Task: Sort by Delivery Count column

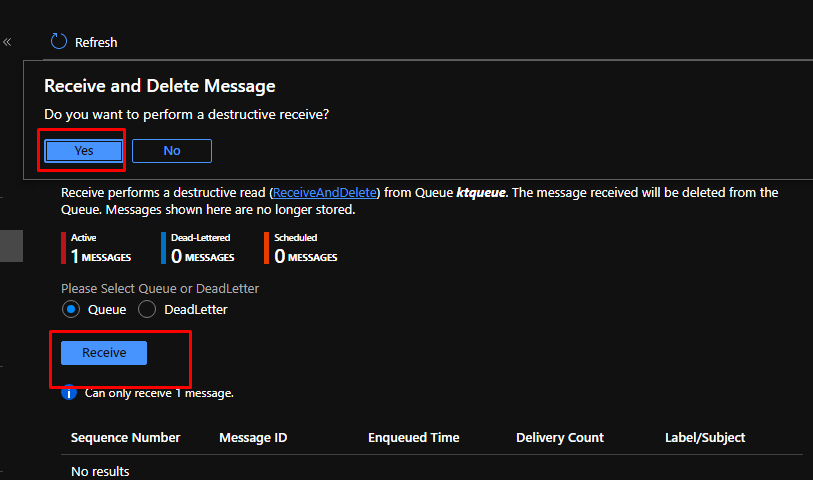Action: 559,437
